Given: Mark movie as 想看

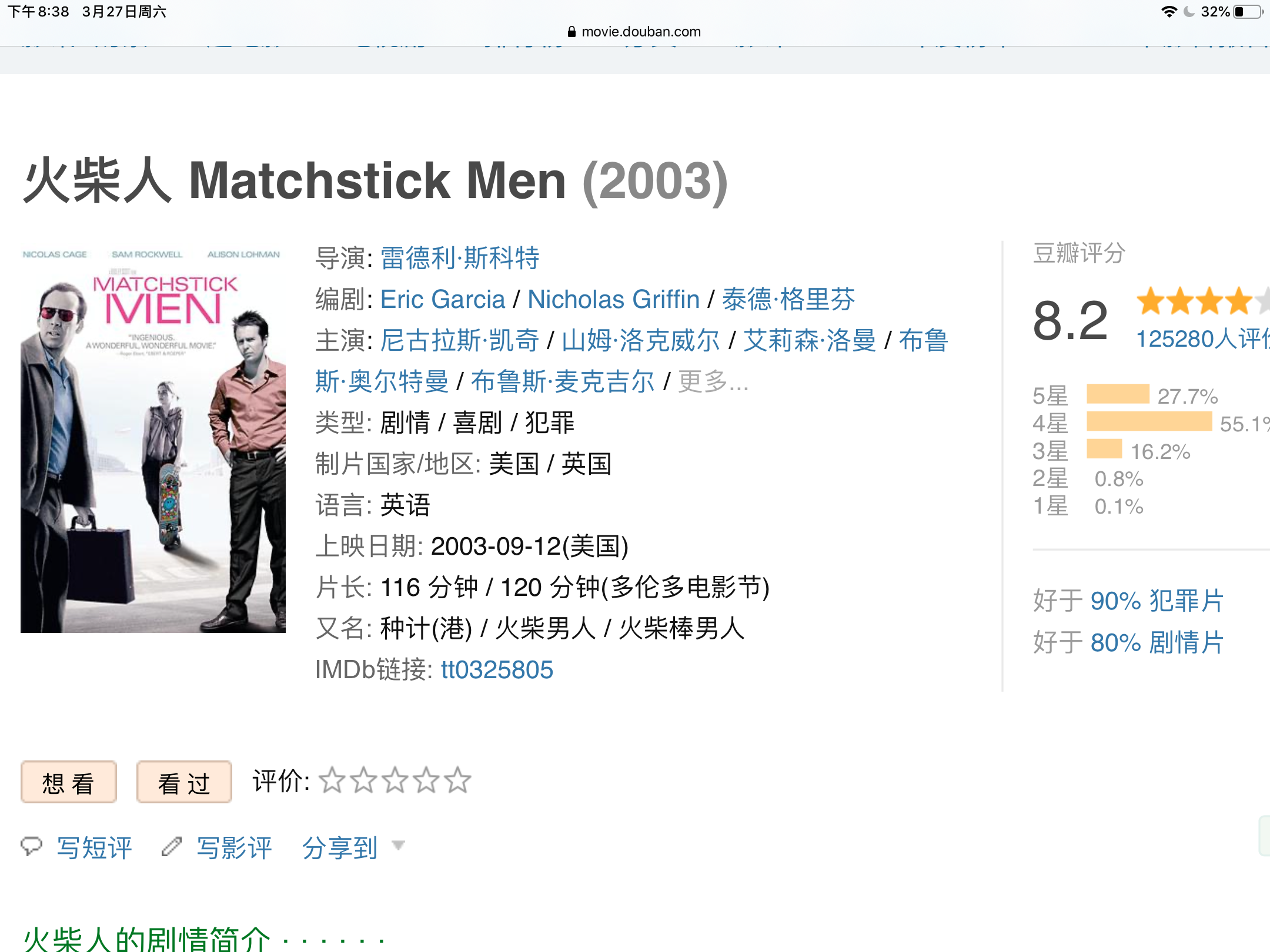Looking at the screenshot, I should (x=69, y=782).
